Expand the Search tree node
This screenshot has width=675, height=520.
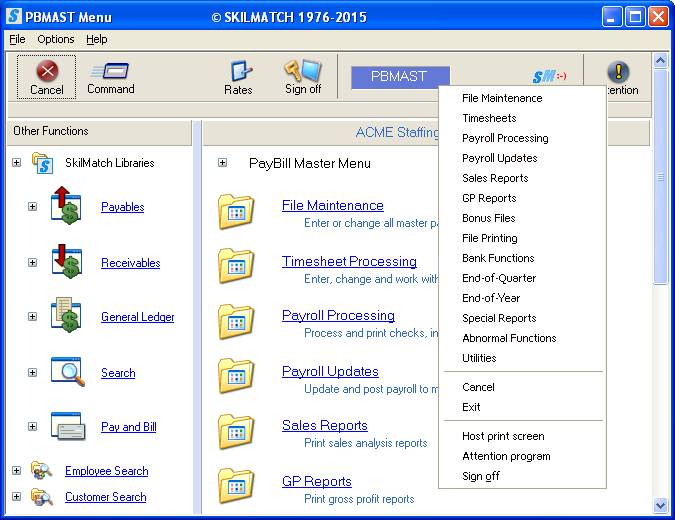coord(32,372)
